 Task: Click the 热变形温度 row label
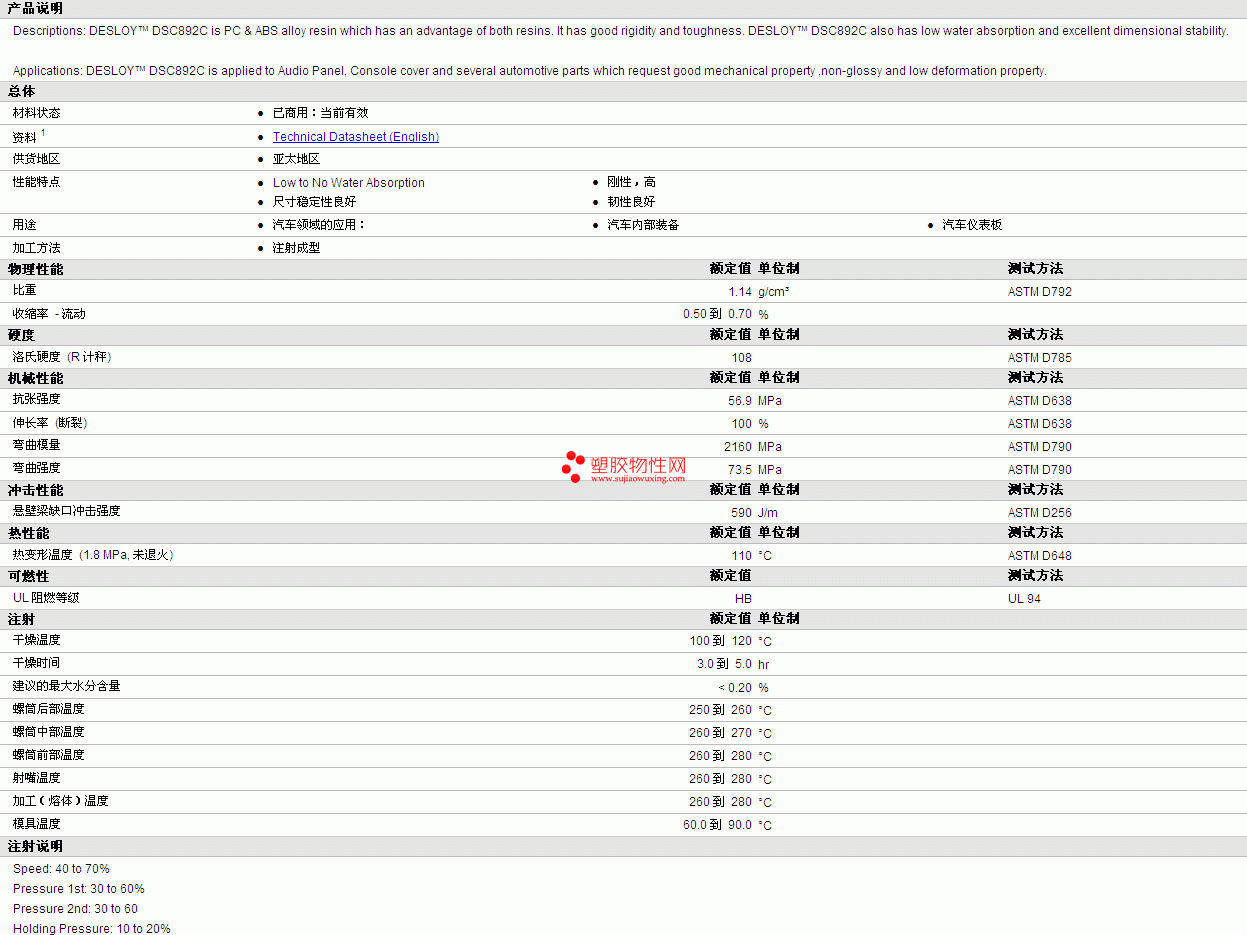point(93,555)
